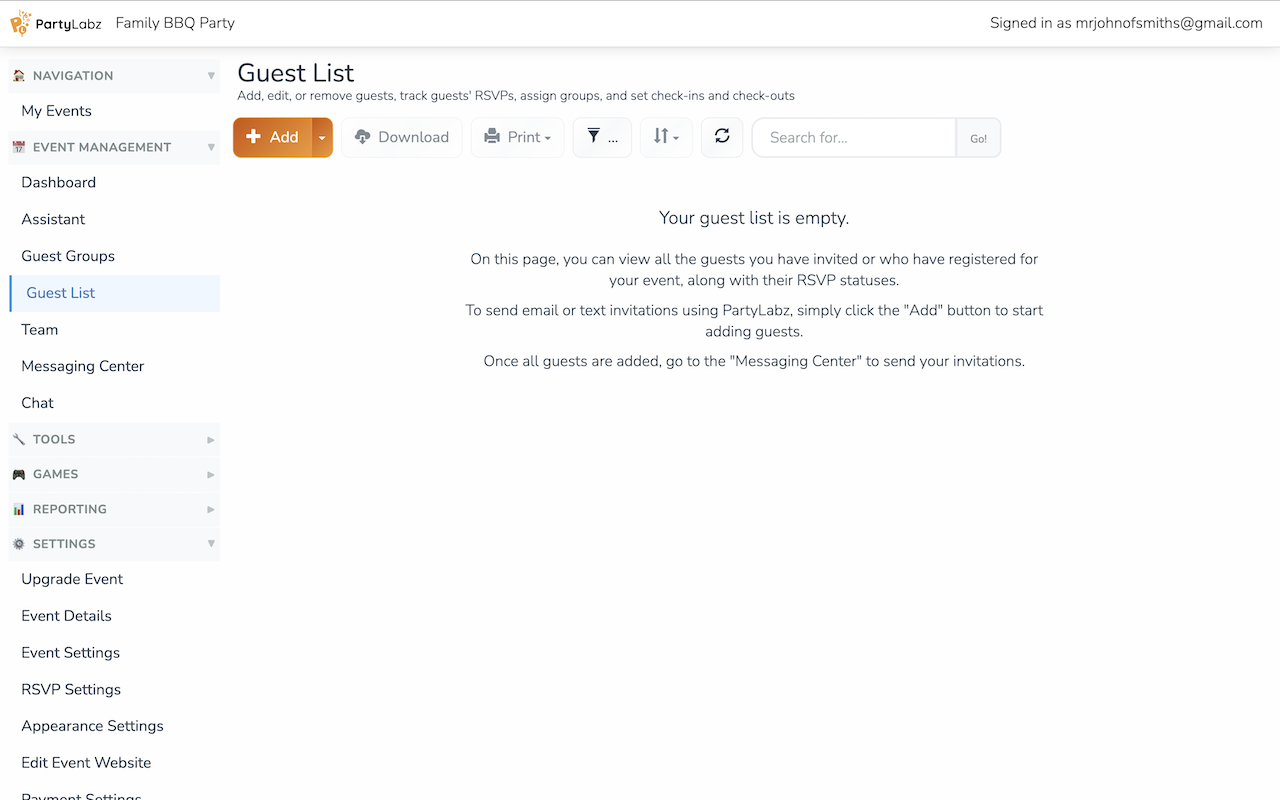The width and height of the screenshot is (1280, 800).
Task: Collapse the Event Management section
Action: (114, 147)
